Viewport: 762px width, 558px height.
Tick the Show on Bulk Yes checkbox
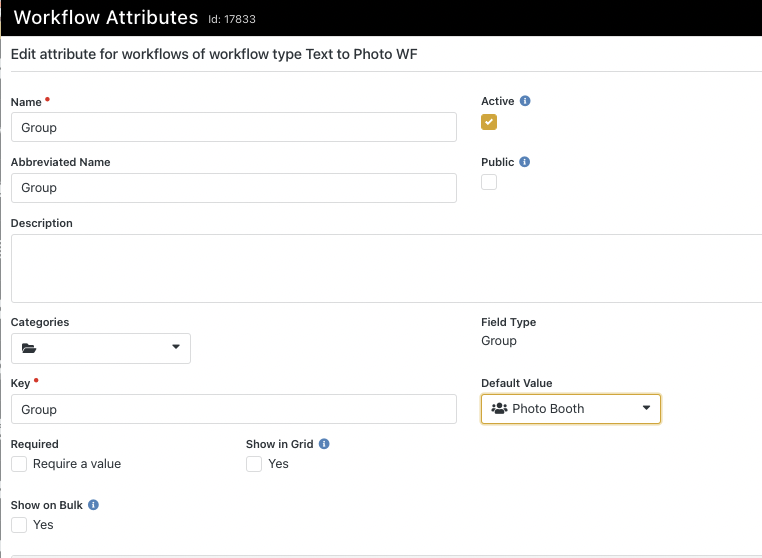click(19, 525)
